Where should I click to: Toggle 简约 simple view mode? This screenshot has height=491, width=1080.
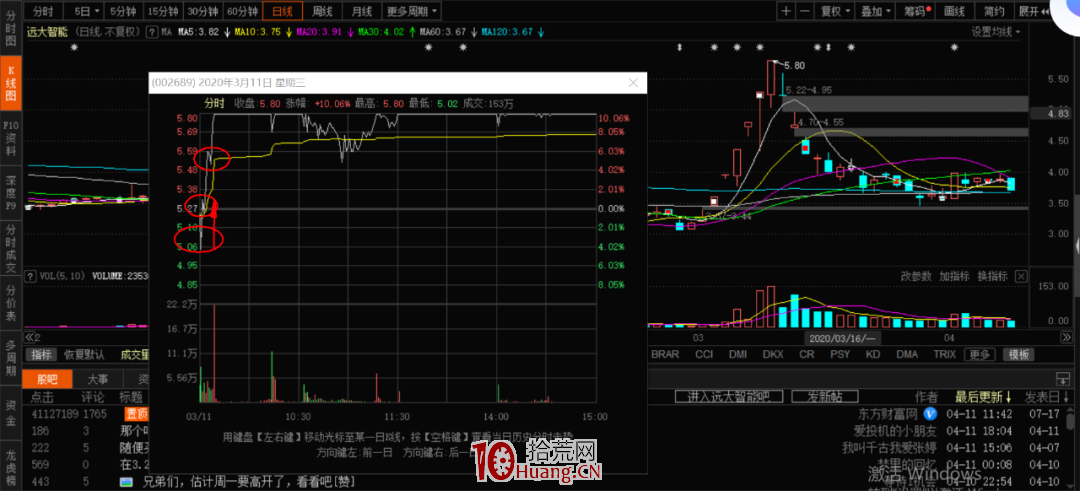pyautogui.click(x=994, y=11)
